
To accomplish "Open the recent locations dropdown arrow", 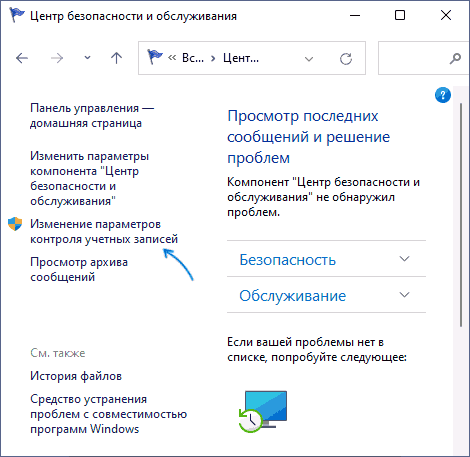I will point(87,58).
